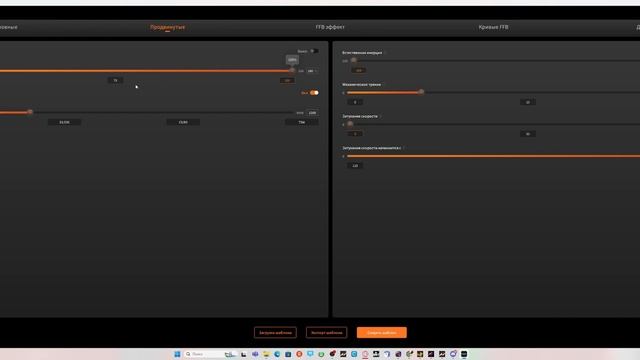
Task: Switch to the Продвинутые tab
Action: (x=167, y=27)
